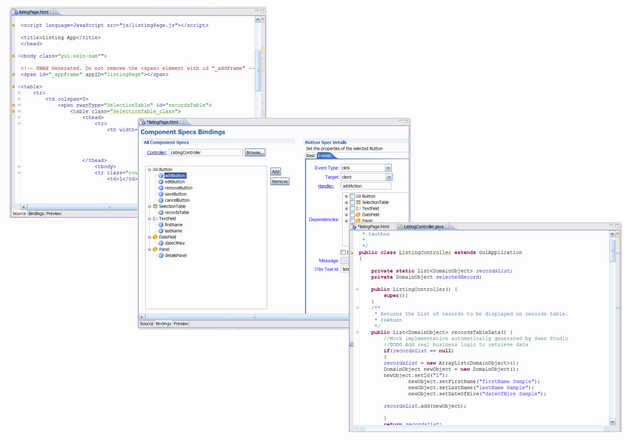640x442 pixels.
Task: Click the scroll-left arrow in HTML source editor
Action: [x=24, y=207]
